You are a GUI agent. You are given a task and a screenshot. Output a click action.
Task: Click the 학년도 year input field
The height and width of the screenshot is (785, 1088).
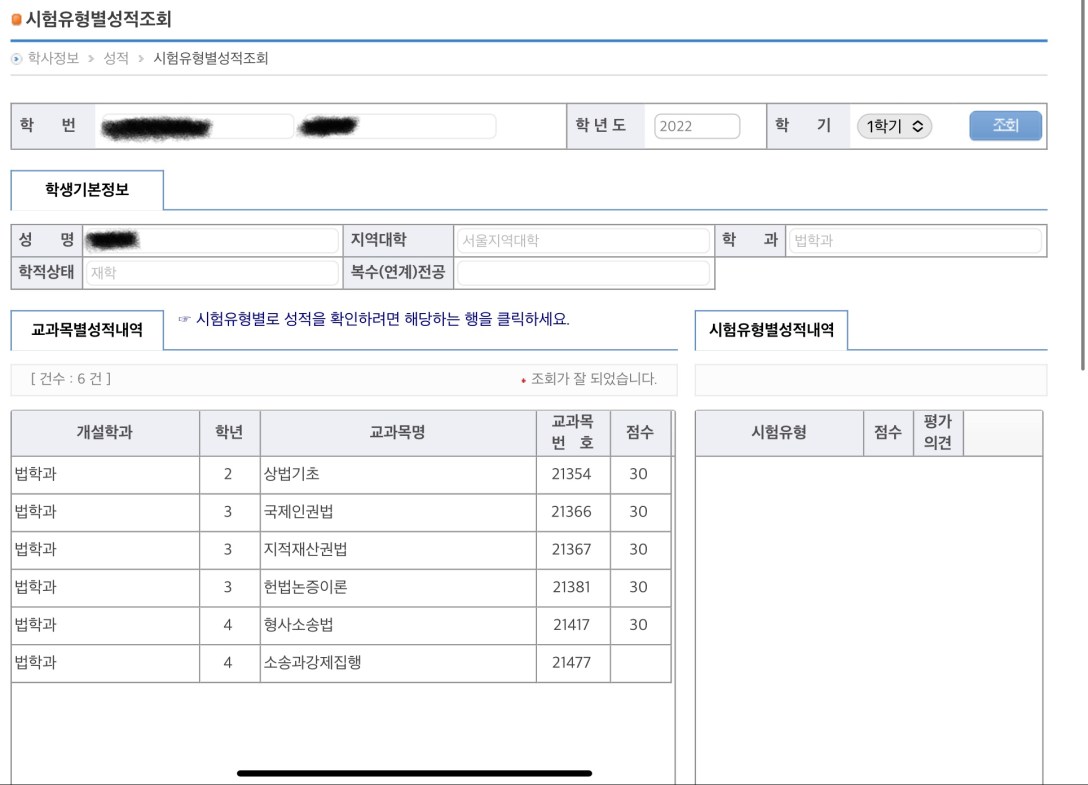pos(697,127)
